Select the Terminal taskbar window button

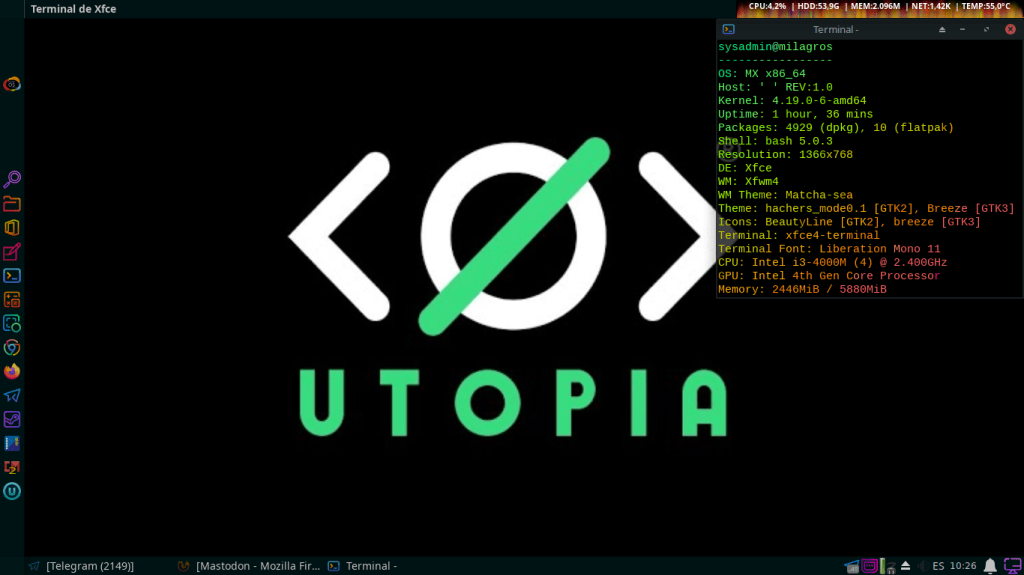click(365, 566)
